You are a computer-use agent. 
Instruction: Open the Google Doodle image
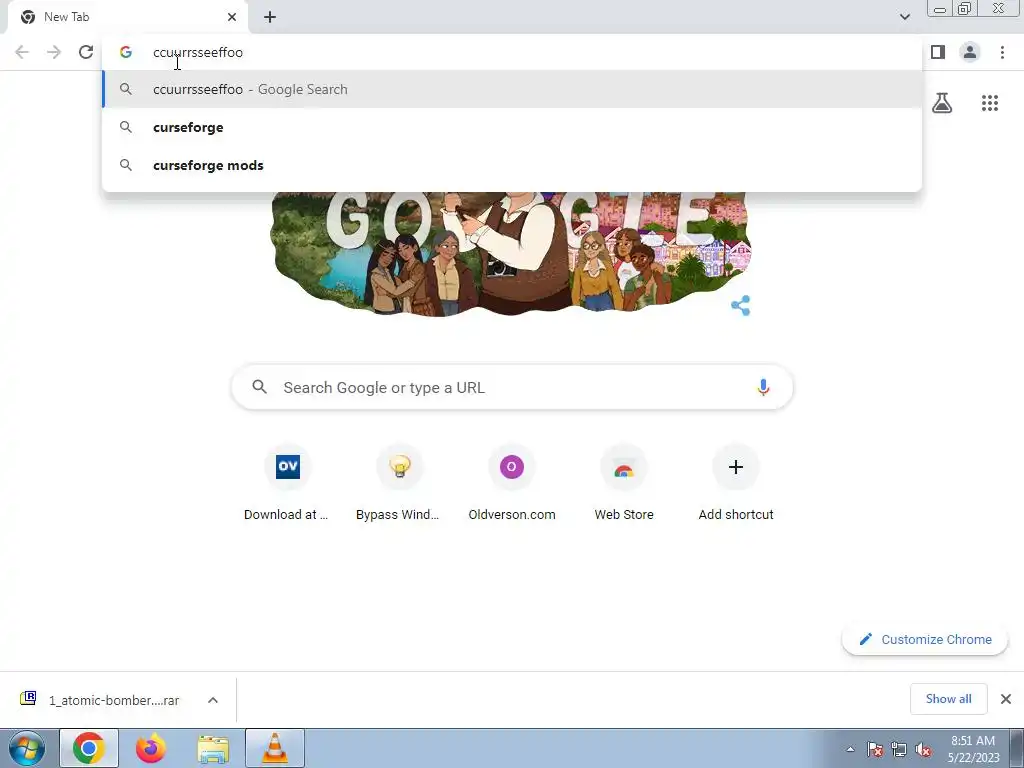[x=511, y=255]
